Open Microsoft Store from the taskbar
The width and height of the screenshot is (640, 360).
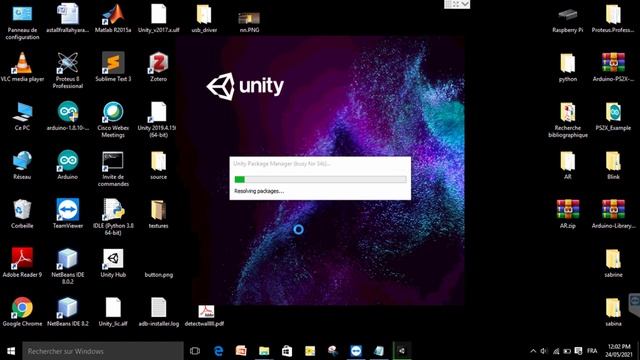287,351
